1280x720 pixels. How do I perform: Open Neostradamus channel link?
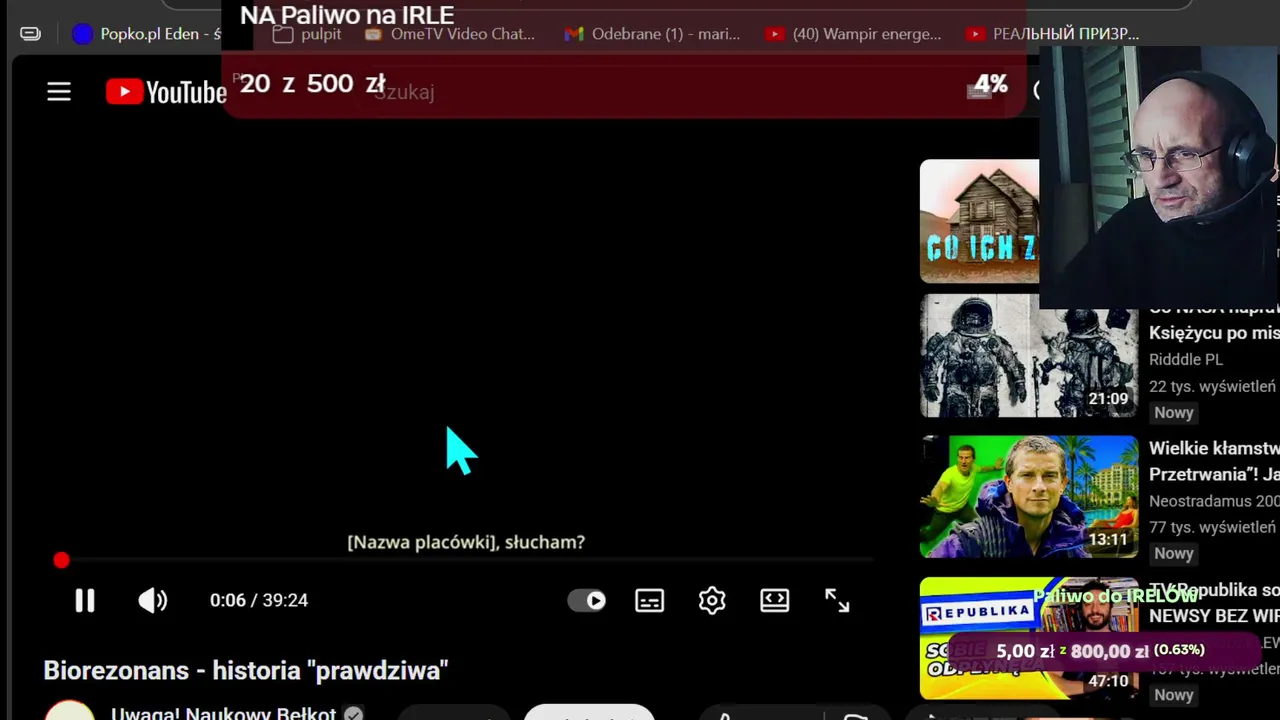pos(1214,501)
